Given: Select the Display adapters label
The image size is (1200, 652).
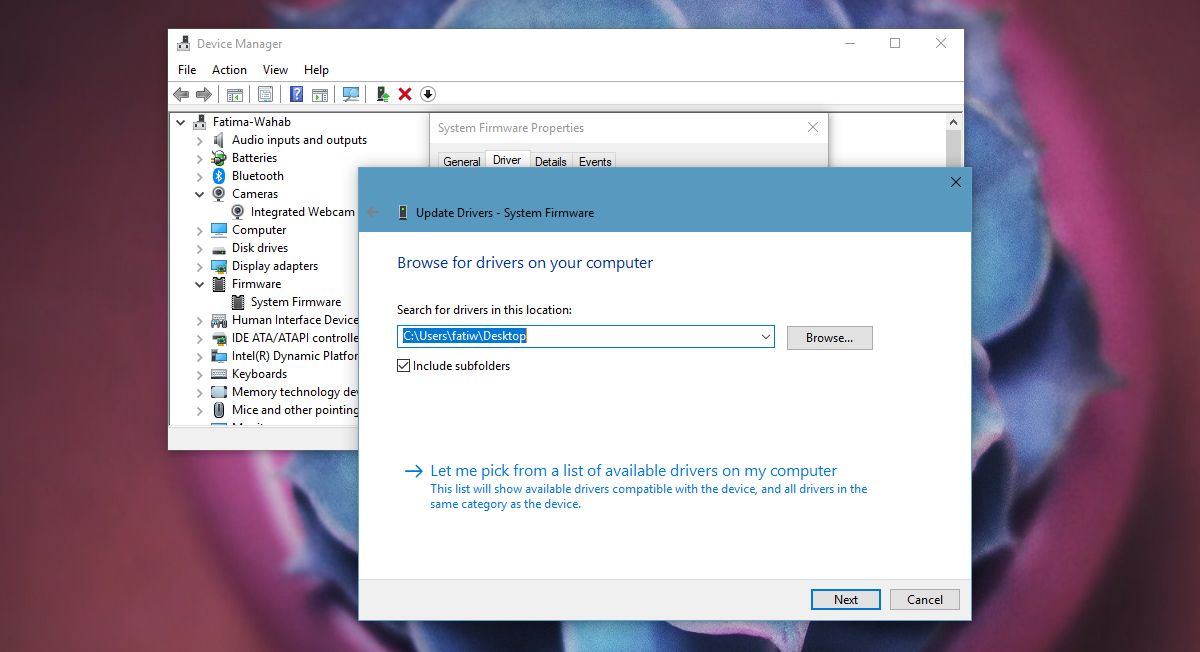Looking at the screenshot, I should pyautogui.click(x=275, y=266).
